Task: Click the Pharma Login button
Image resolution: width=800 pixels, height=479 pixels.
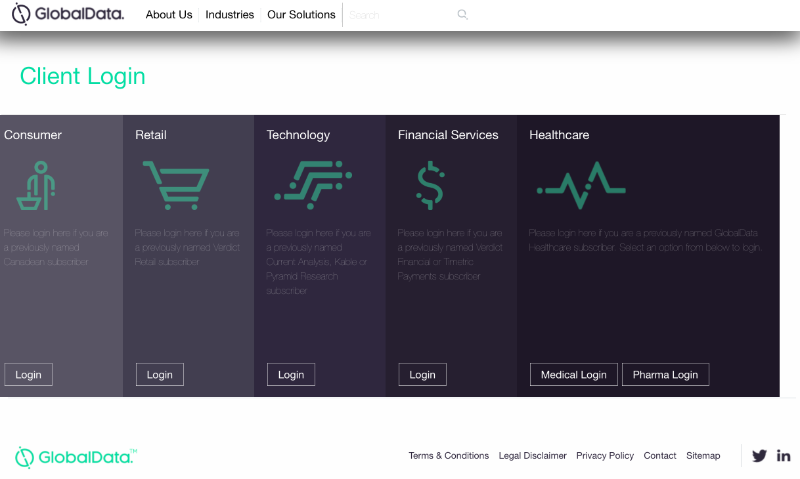Action: (665, 374)
